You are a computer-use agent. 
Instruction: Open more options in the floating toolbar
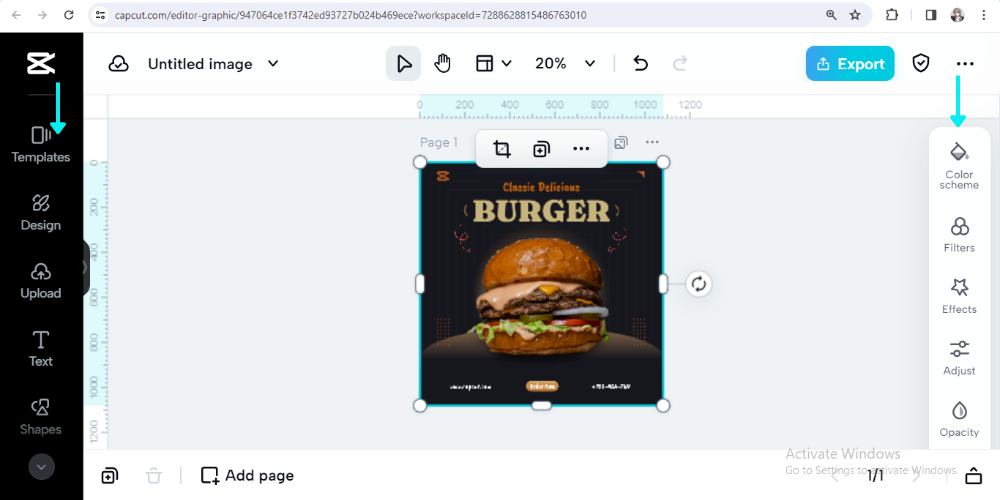coord(581,149)
